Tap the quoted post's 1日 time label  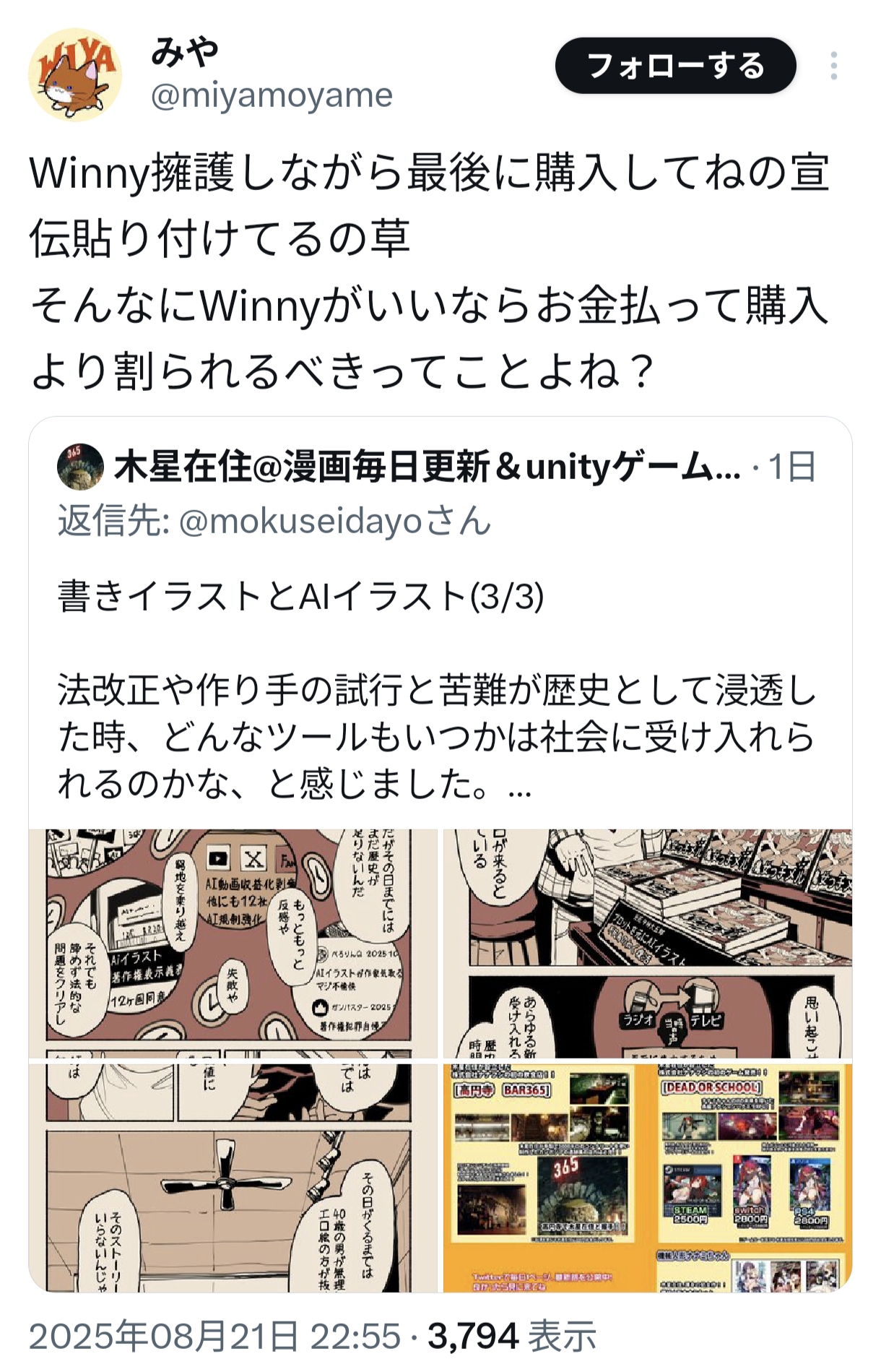pos(792,467)
